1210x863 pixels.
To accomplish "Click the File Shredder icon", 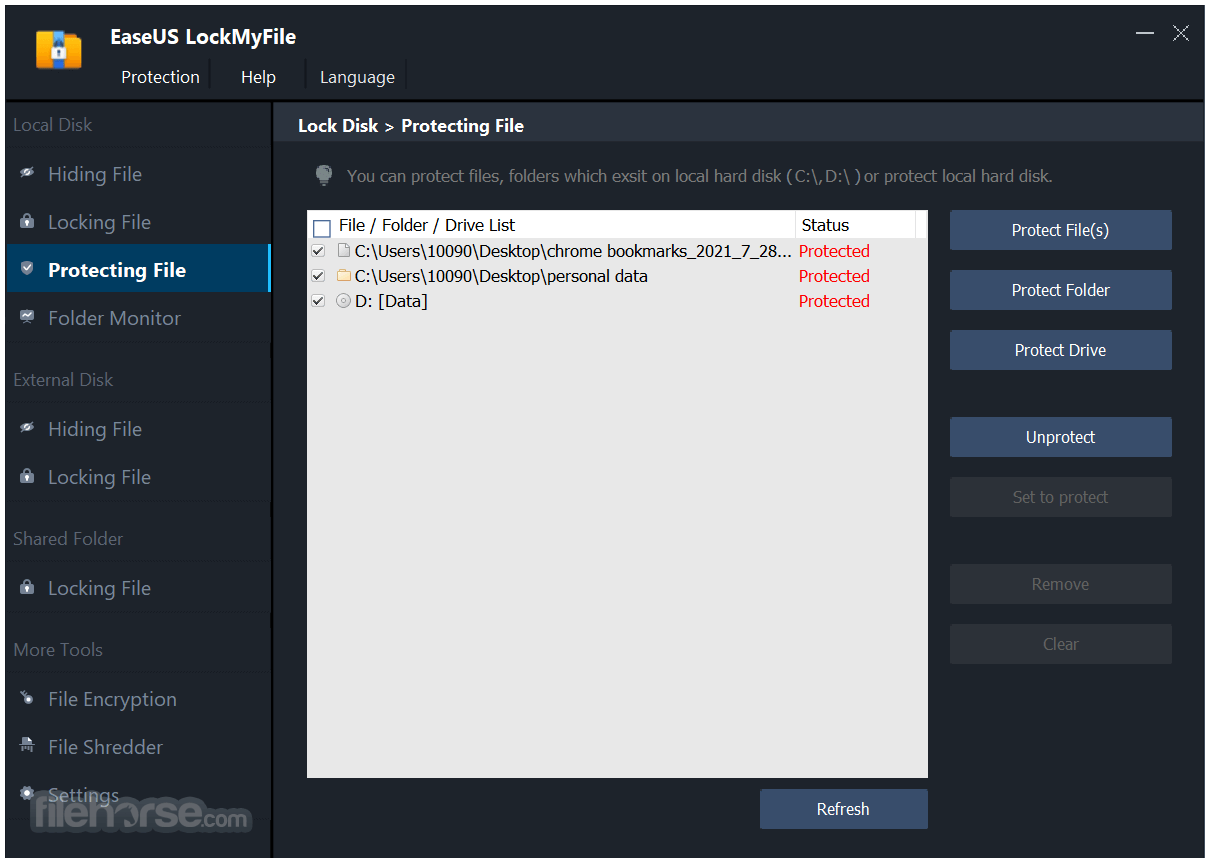I will click(x=27, y=746).
